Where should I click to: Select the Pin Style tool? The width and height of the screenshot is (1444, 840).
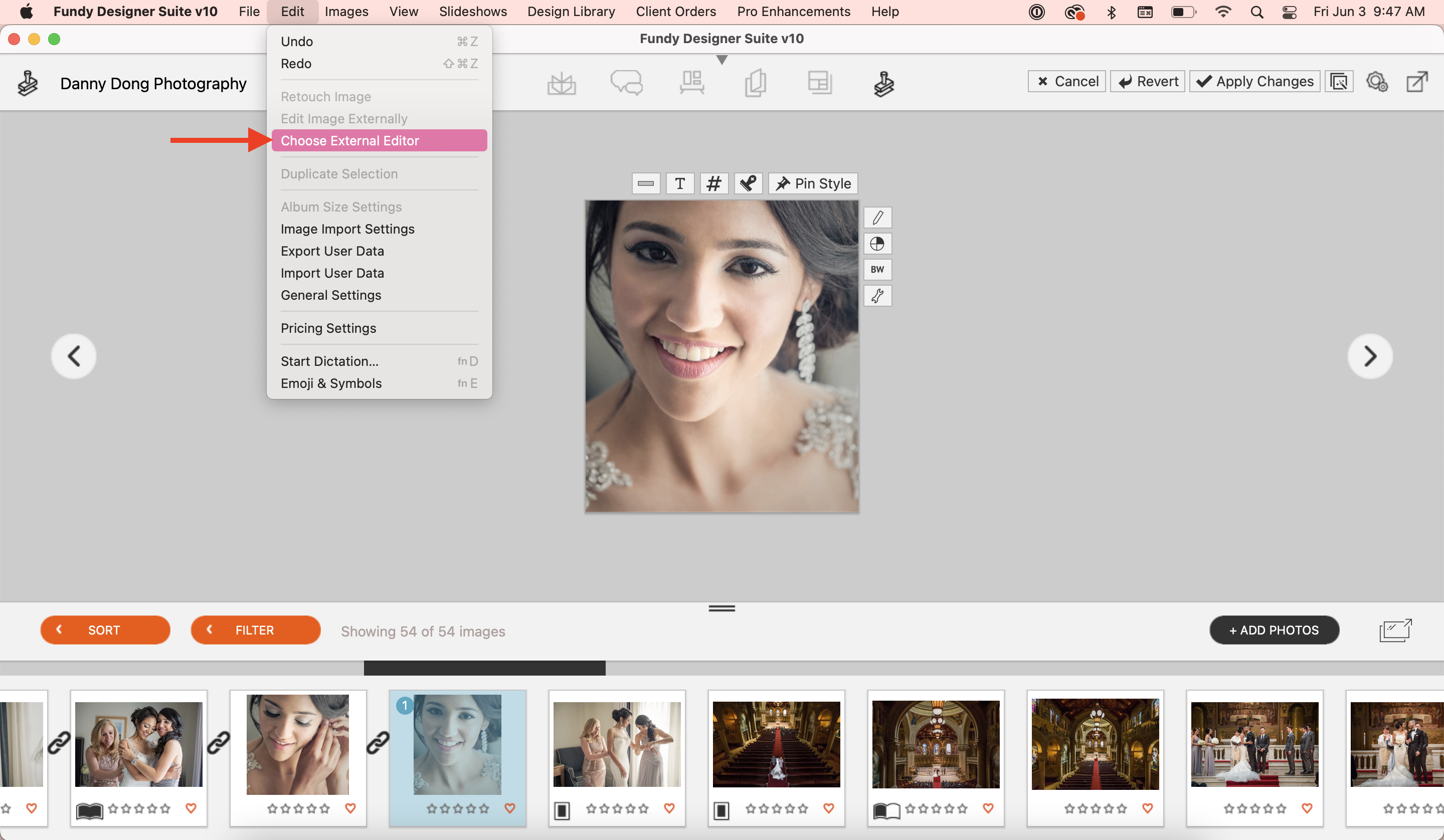click(814, 183)
